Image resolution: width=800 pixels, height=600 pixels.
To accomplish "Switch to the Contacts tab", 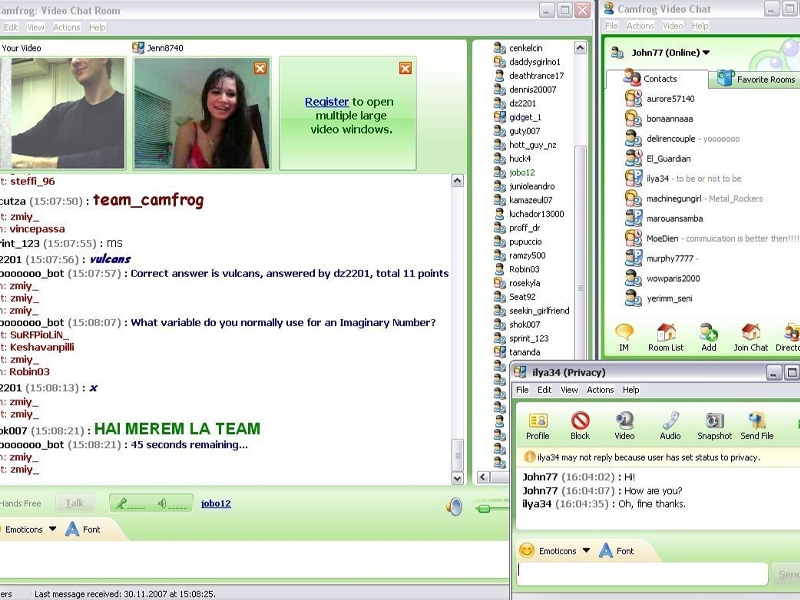I will tap(657, 79).
